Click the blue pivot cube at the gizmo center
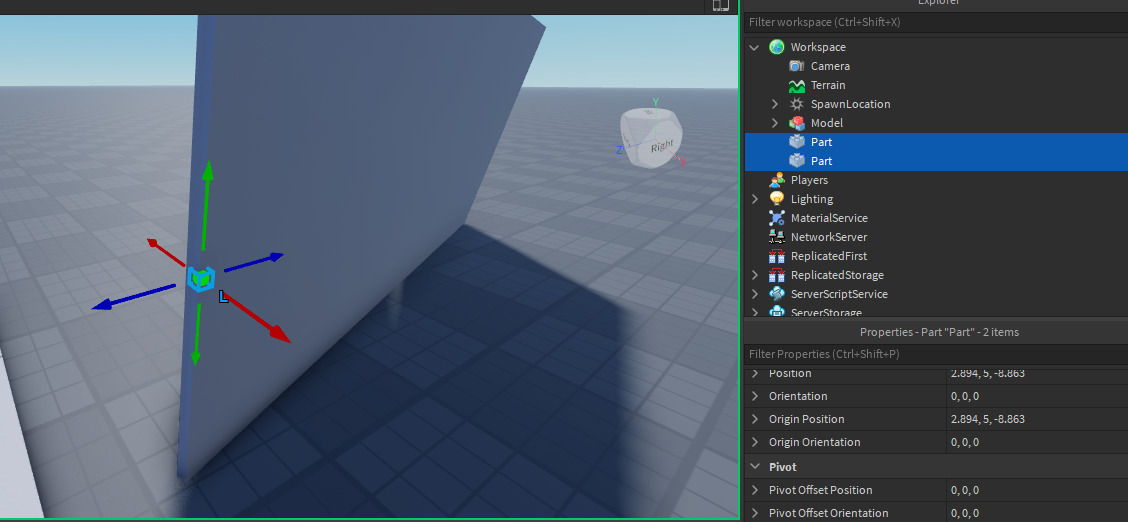 (201, 278)
